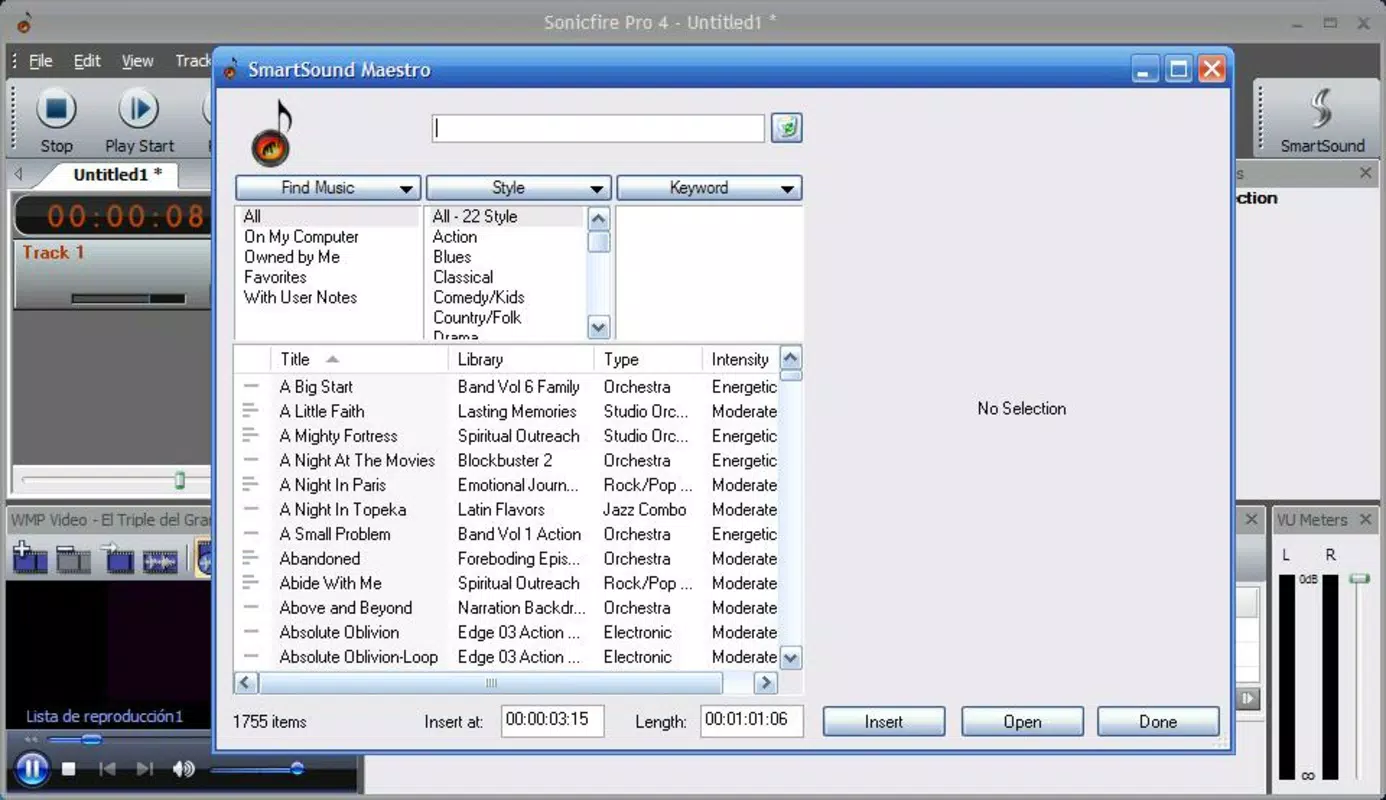Pause the WMP video playback
Image resolution: width=1386 pixels, height=800 pixels.
point(32,769)
